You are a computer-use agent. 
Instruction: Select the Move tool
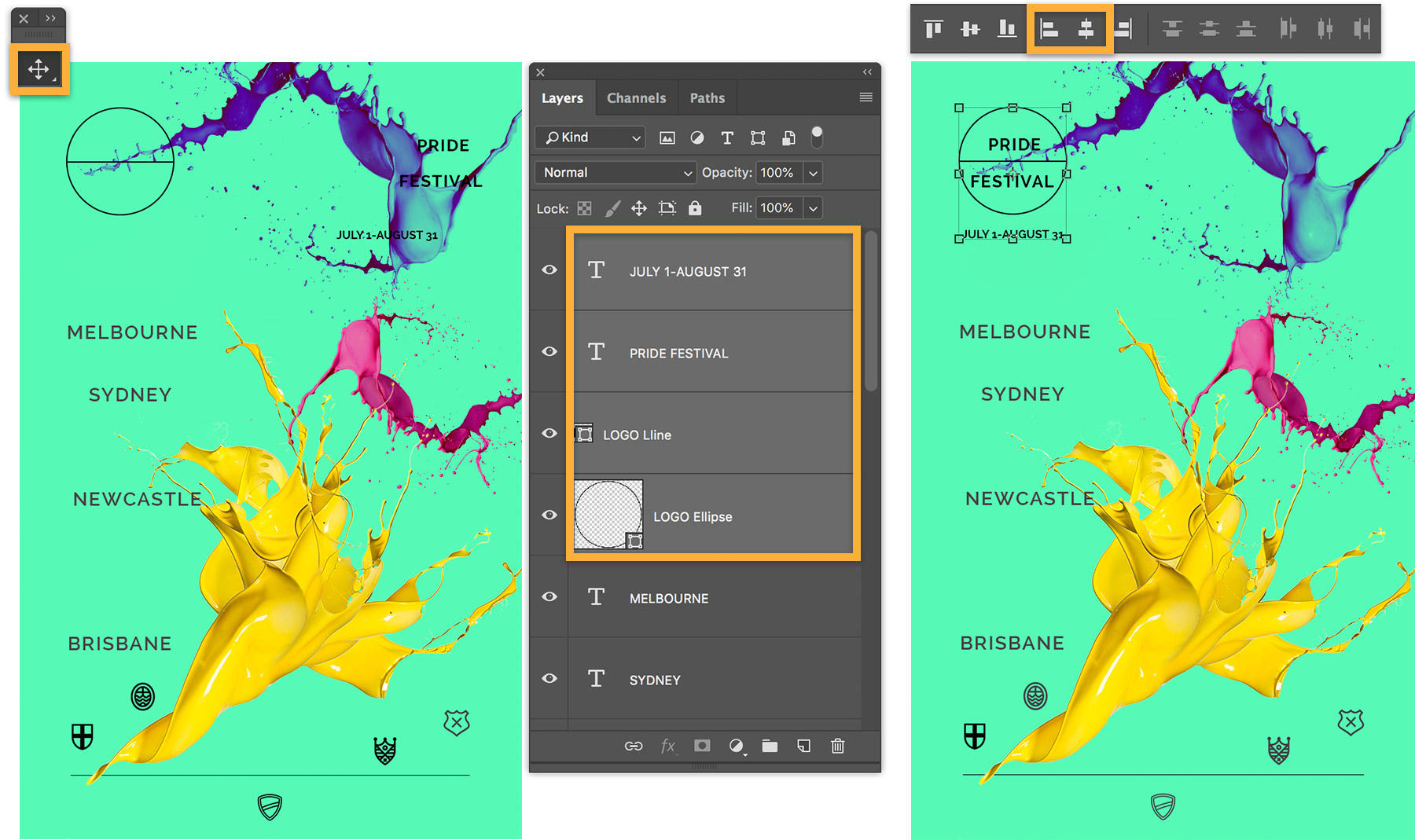click(x=39, y=69)
